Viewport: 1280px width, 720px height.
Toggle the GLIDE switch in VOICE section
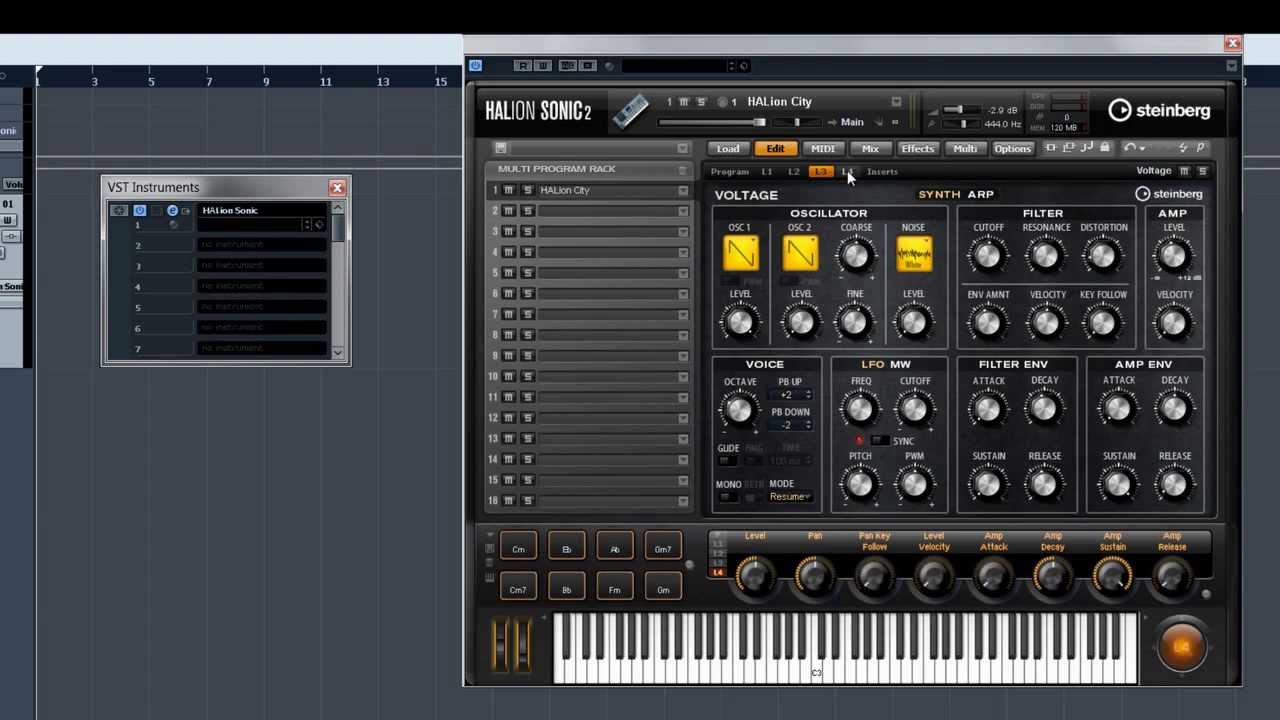point(727,460)
